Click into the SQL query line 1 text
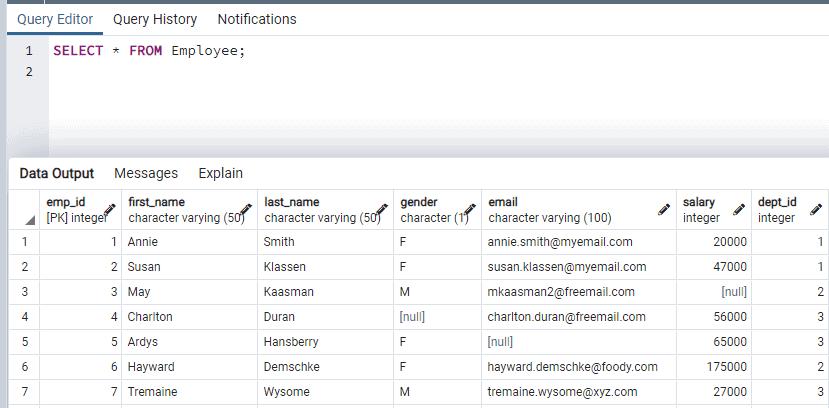 point(148,50)
